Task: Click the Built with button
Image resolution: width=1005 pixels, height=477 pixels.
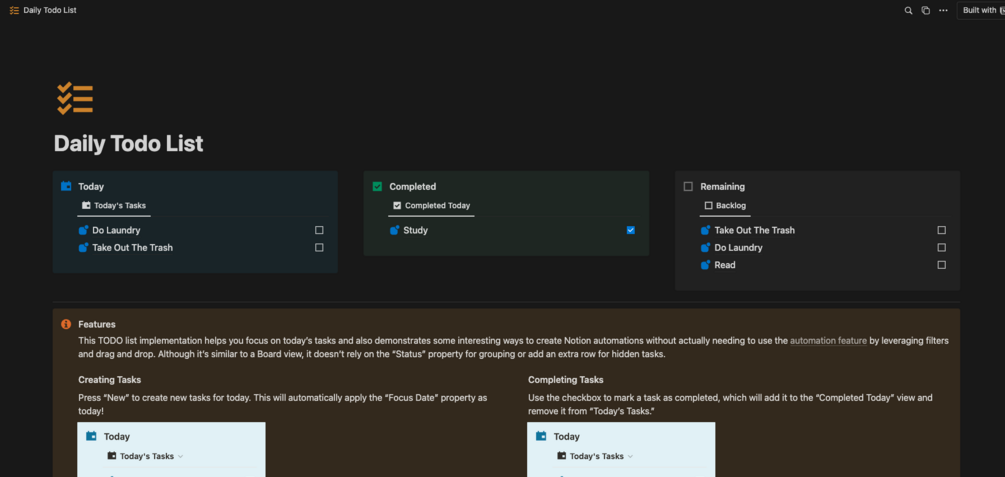Action: 981,10
